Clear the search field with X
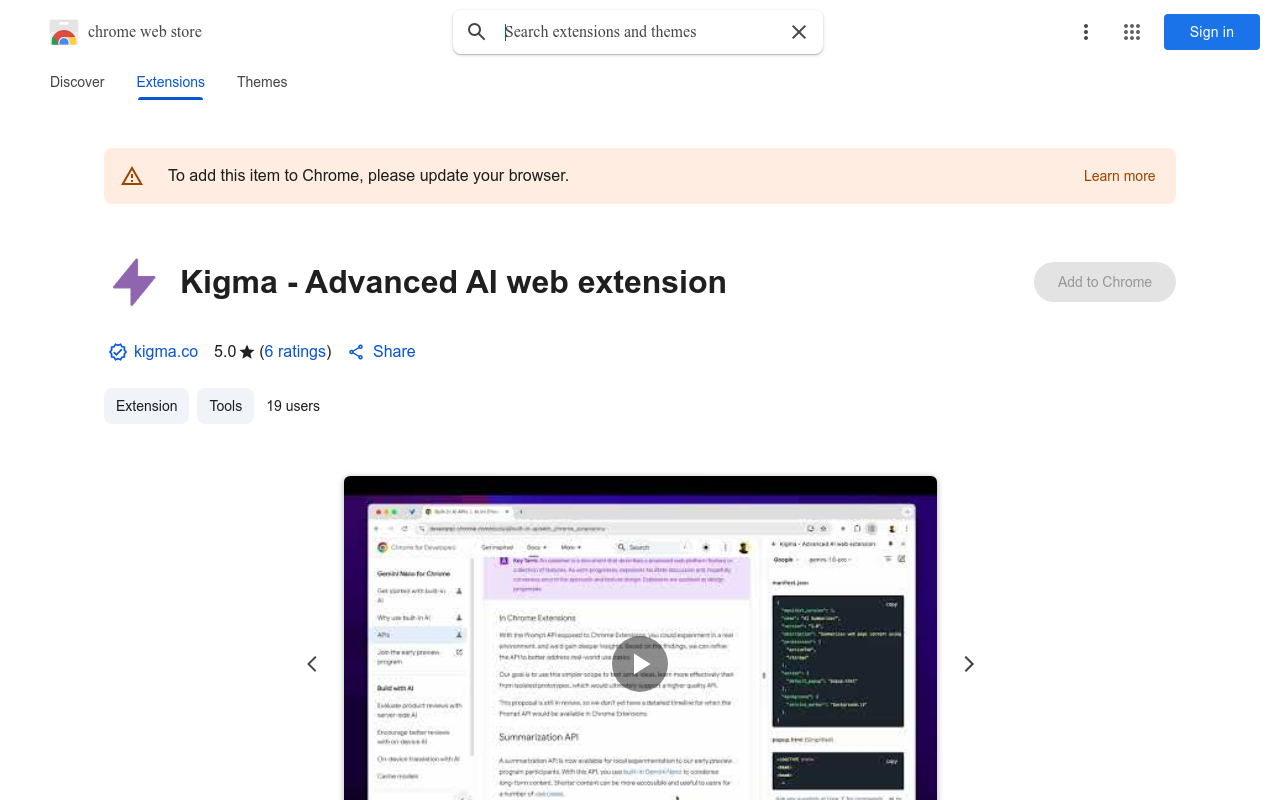The width and height of the screenshot is (1280, 800). click(799, 32)
